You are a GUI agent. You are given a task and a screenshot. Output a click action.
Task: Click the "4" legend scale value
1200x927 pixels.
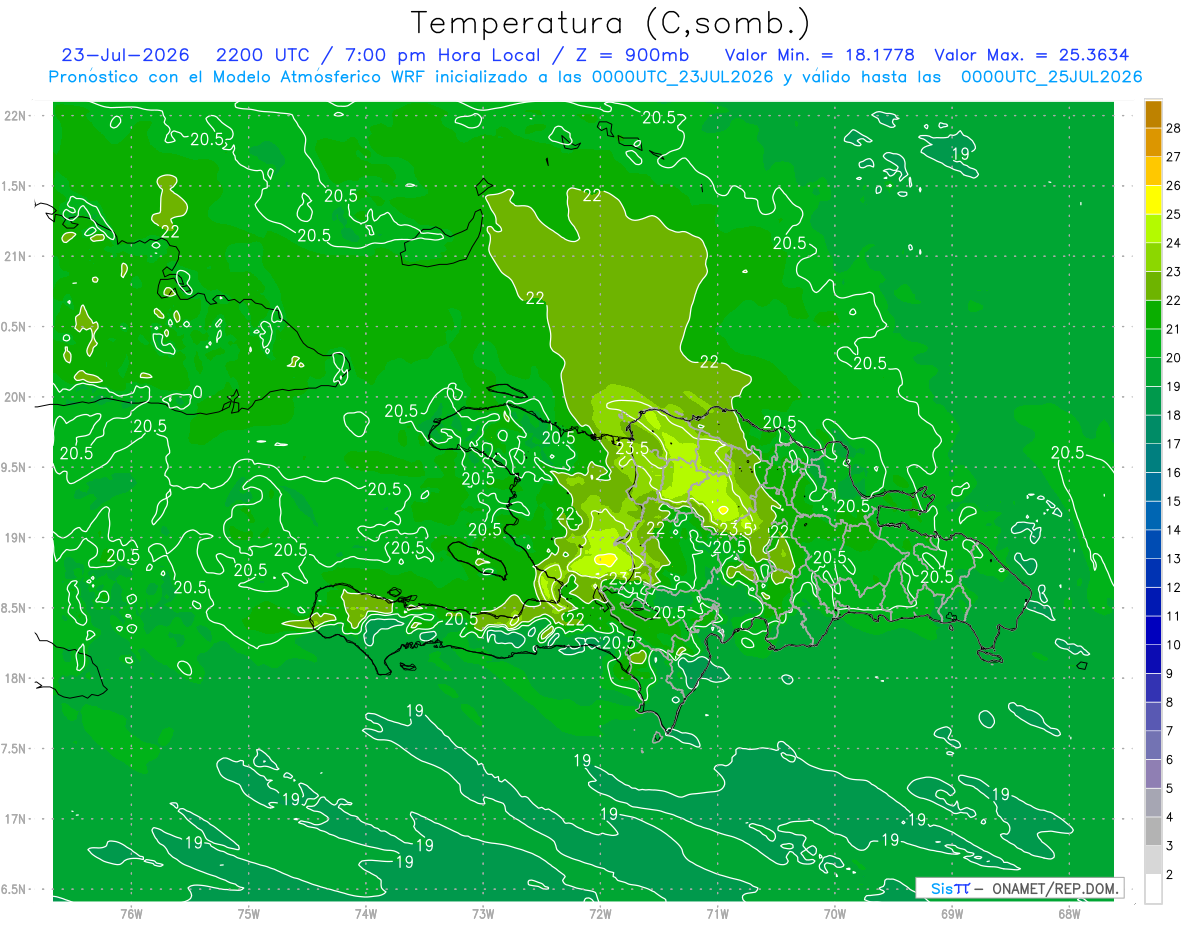[x=1170, y=817]
